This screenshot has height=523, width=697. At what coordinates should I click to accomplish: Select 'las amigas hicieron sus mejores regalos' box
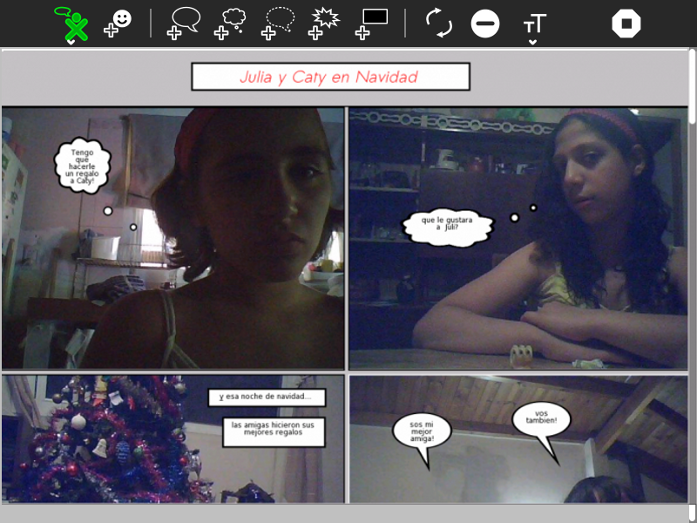[x=272, y=431]
